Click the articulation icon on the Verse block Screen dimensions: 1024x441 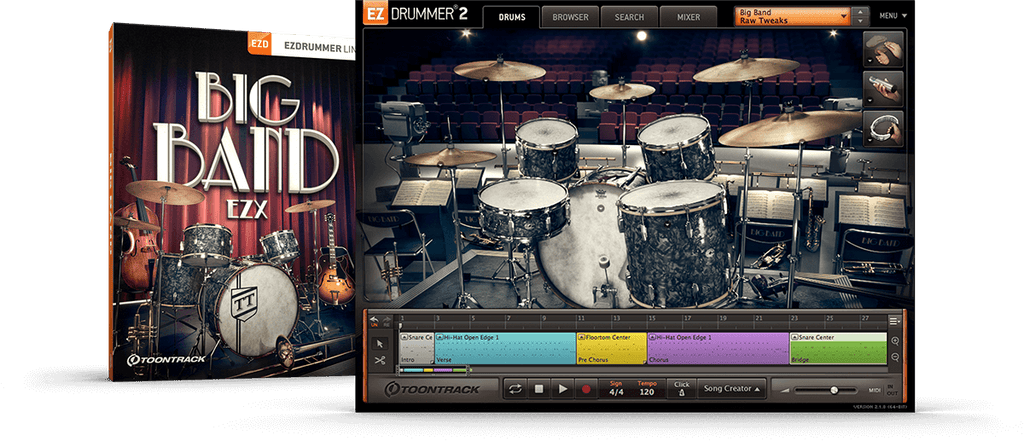(x=440, y=337)
